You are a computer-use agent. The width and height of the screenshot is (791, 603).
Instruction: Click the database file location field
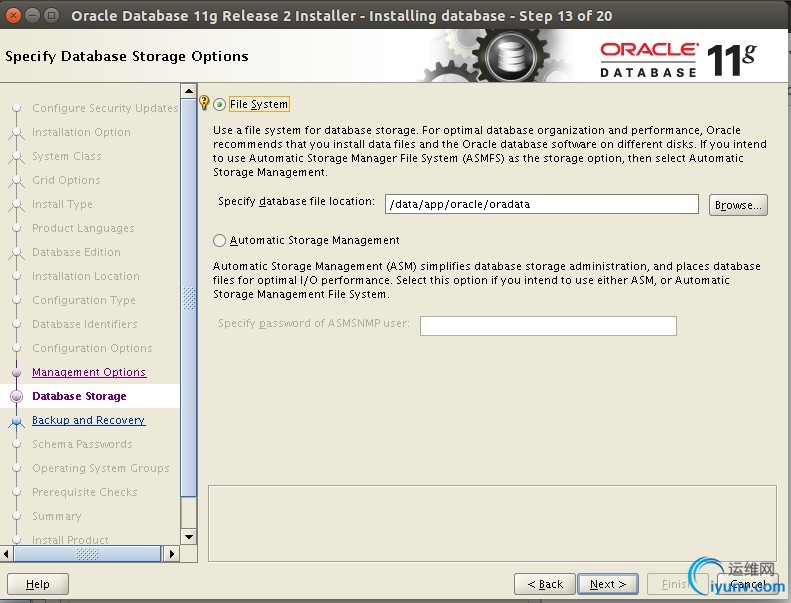541,204
